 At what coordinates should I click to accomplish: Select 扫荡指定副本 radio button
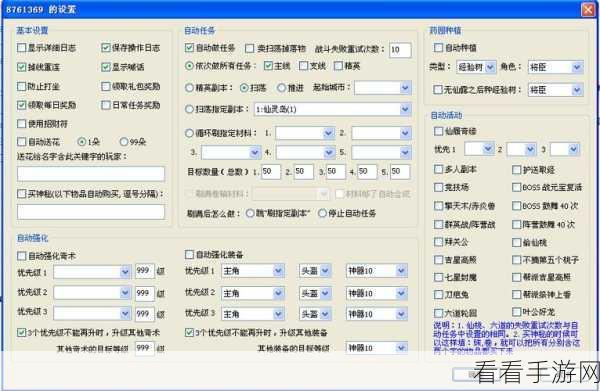click(189, 109)
